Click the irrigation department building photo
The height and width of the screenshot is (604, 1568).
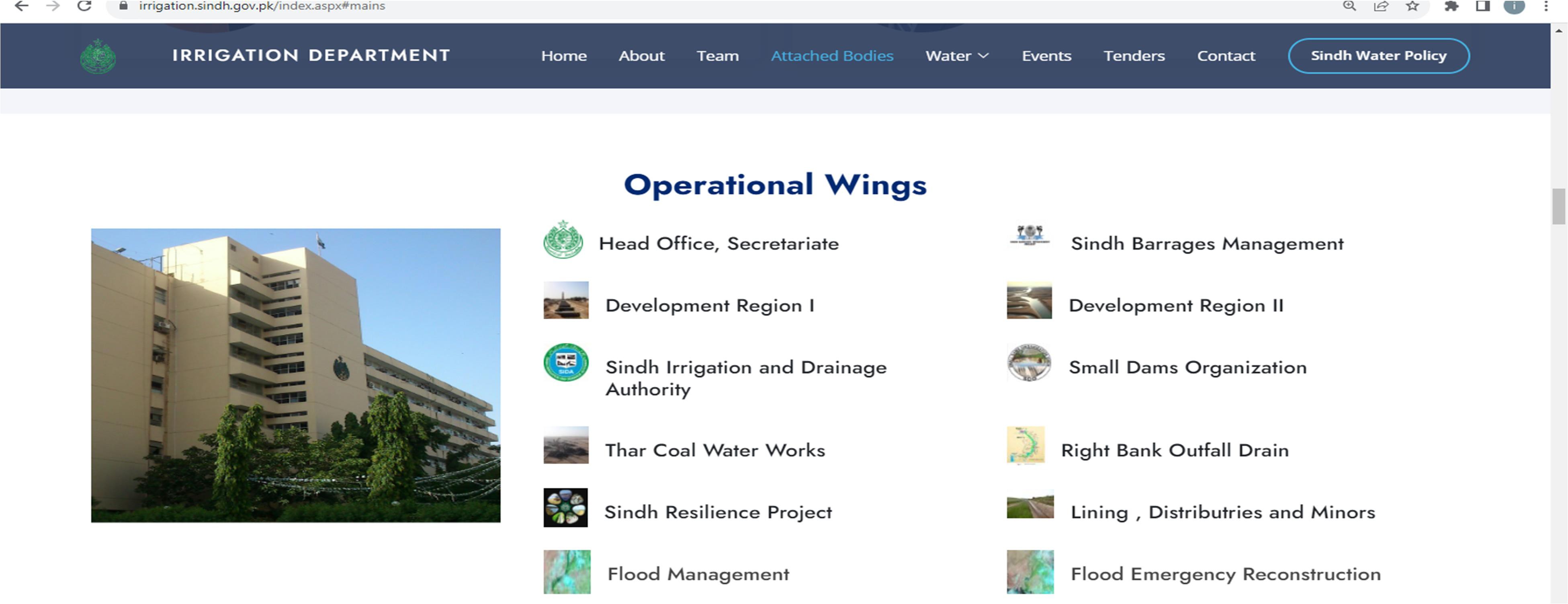point(295,375)
